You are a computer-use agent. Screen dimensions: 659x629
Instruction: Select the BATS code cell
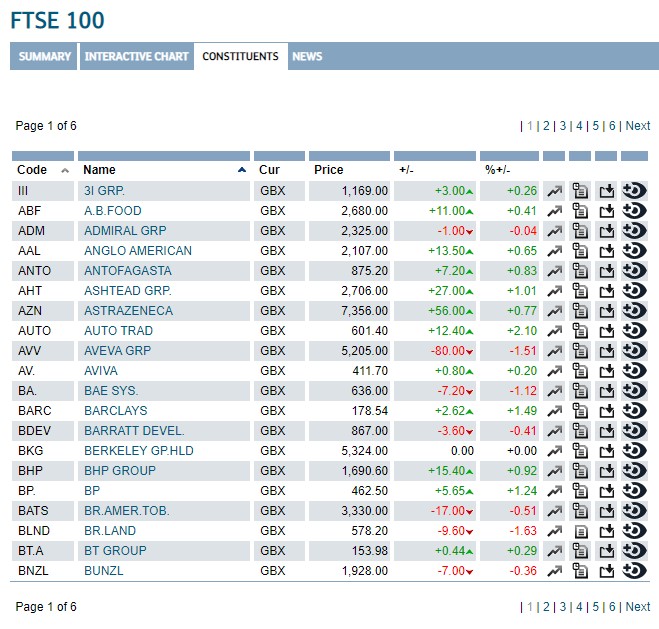(x=33, y=511)
